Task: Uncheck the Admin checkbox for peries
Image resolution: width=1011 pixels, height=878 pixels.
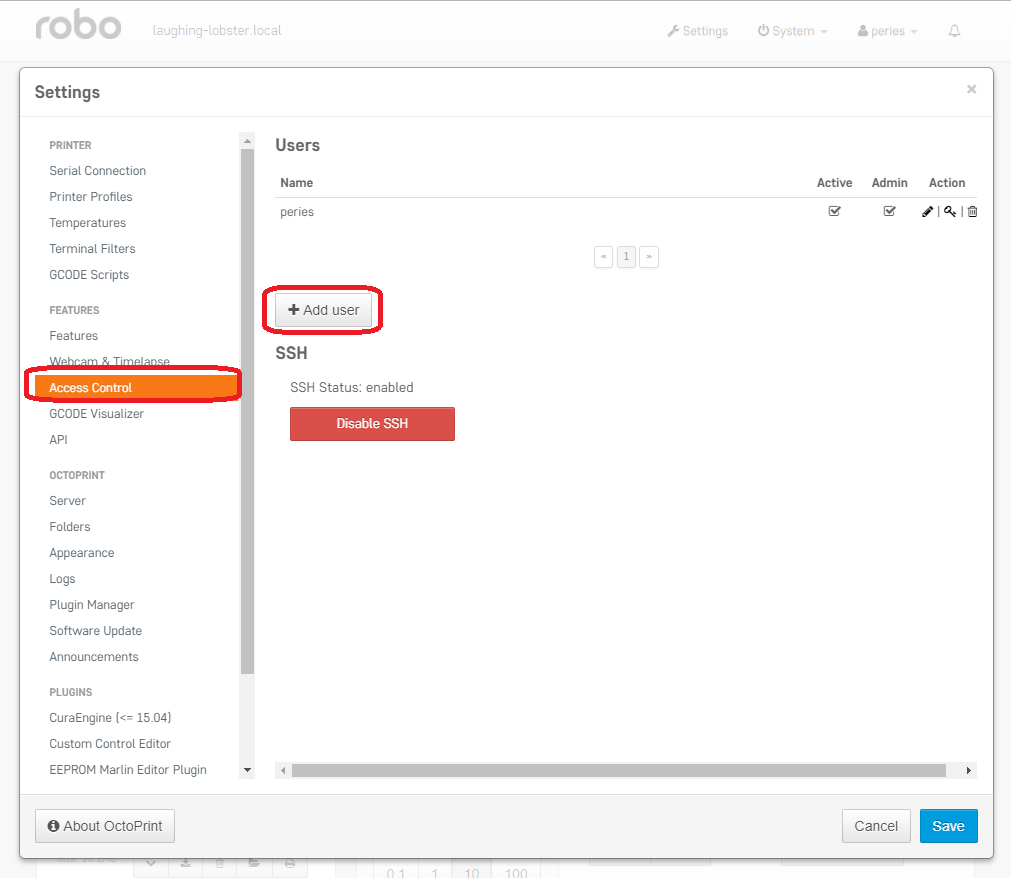Action: click(x=889, y=211)
